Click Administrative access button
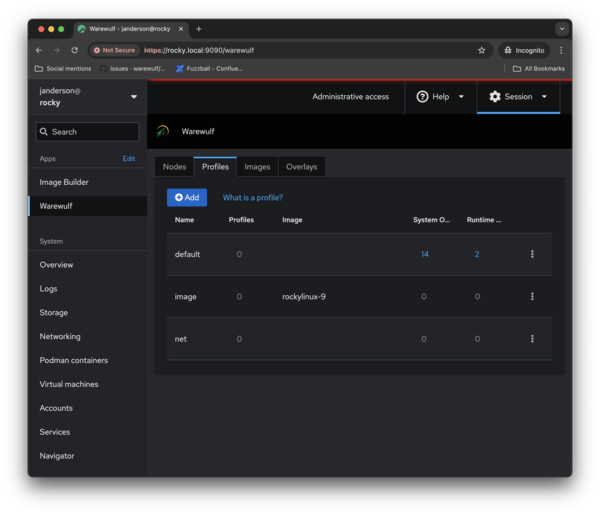This screenshot has width=600, height=514. [351, 96]
